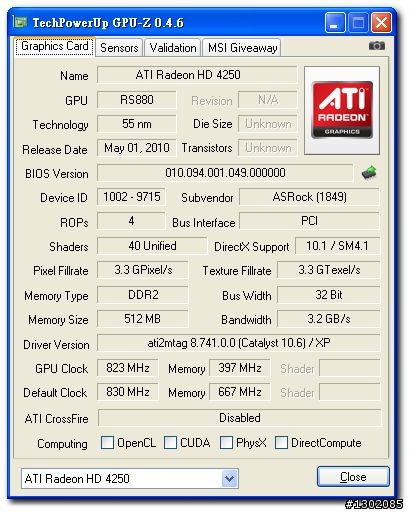Click GPU Clock value 823 MHz

[128, 368]
